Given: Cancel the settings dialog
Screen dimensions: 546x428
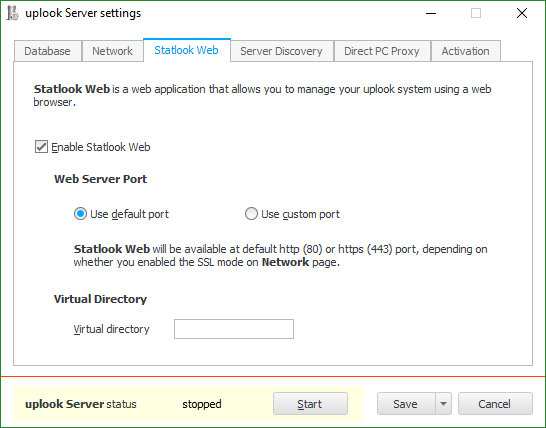Looking at the screenshot, I should 495,404.
